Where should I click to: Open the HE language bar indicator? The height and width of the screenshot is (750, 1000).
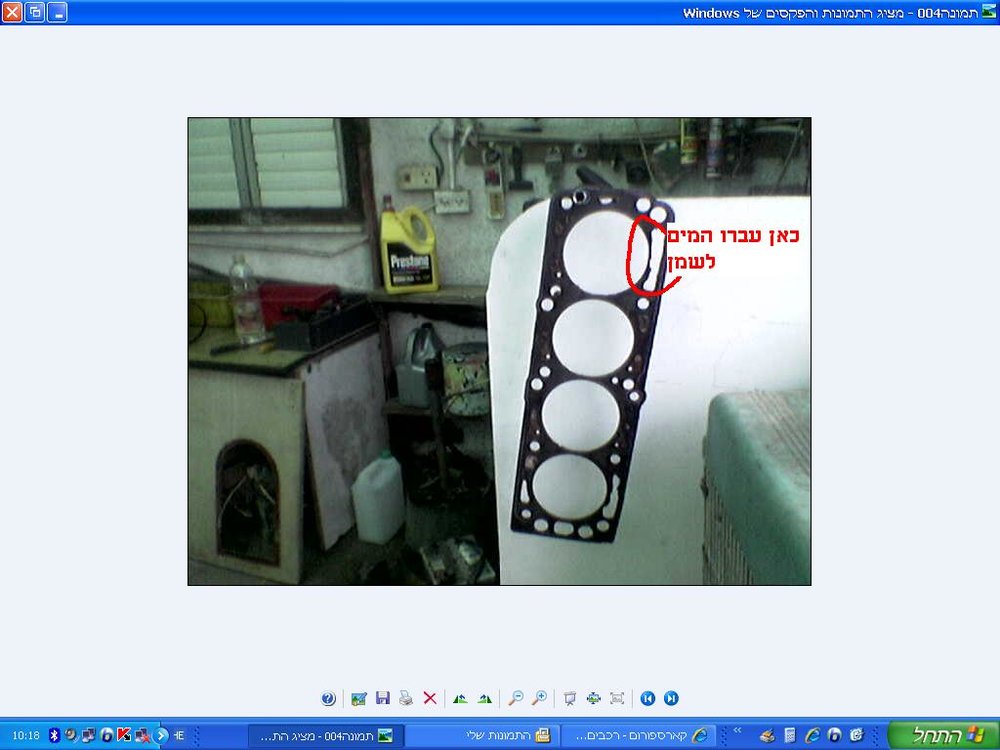tap(179, 735)
